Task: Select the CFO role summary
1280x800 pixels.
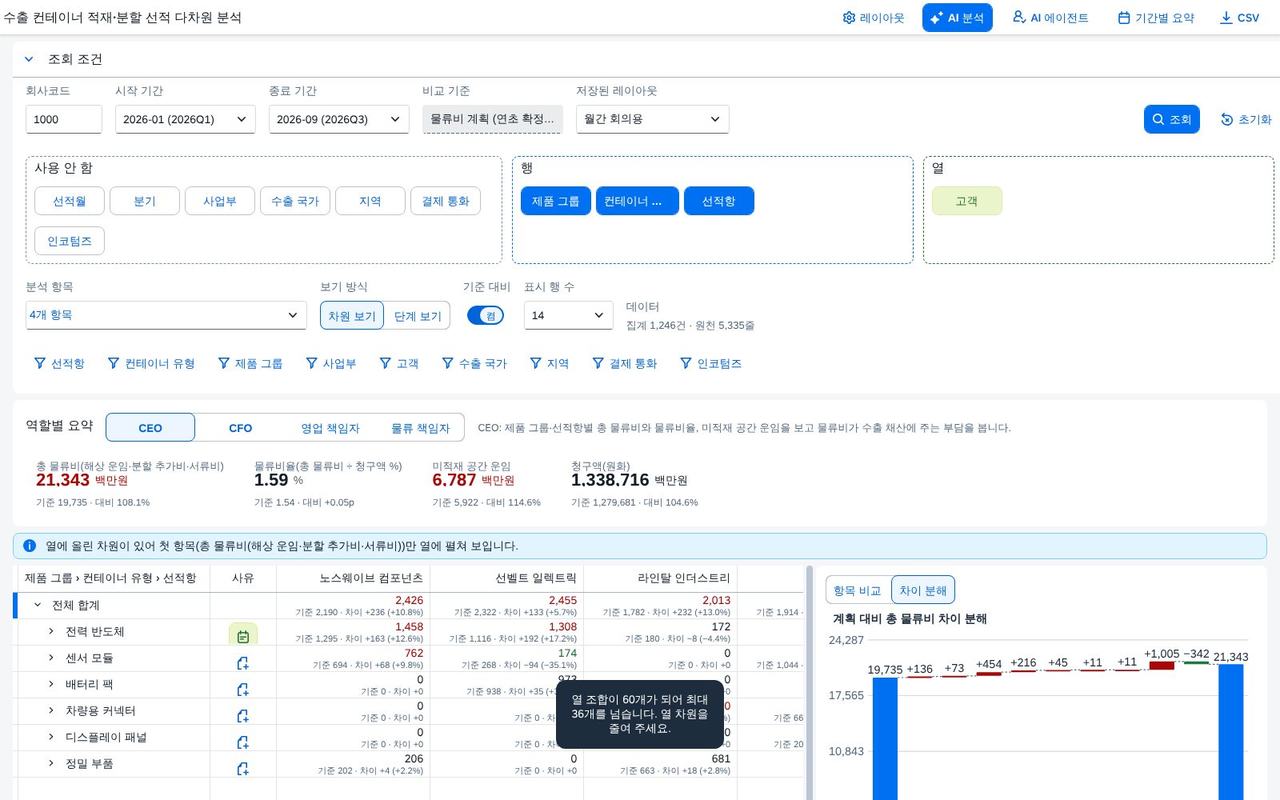Action: click(240, 427)
